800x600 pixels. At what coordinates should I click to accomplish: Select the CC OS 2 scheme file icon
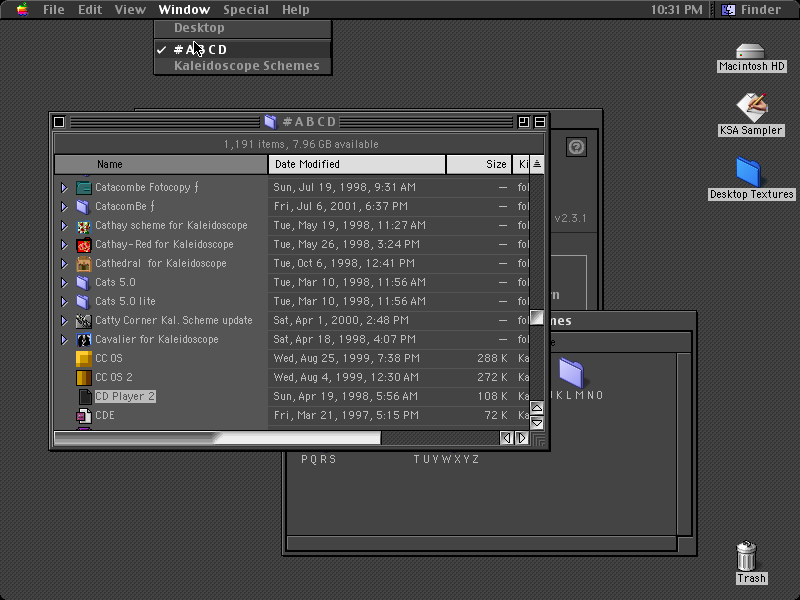click(x=84, y=378)
